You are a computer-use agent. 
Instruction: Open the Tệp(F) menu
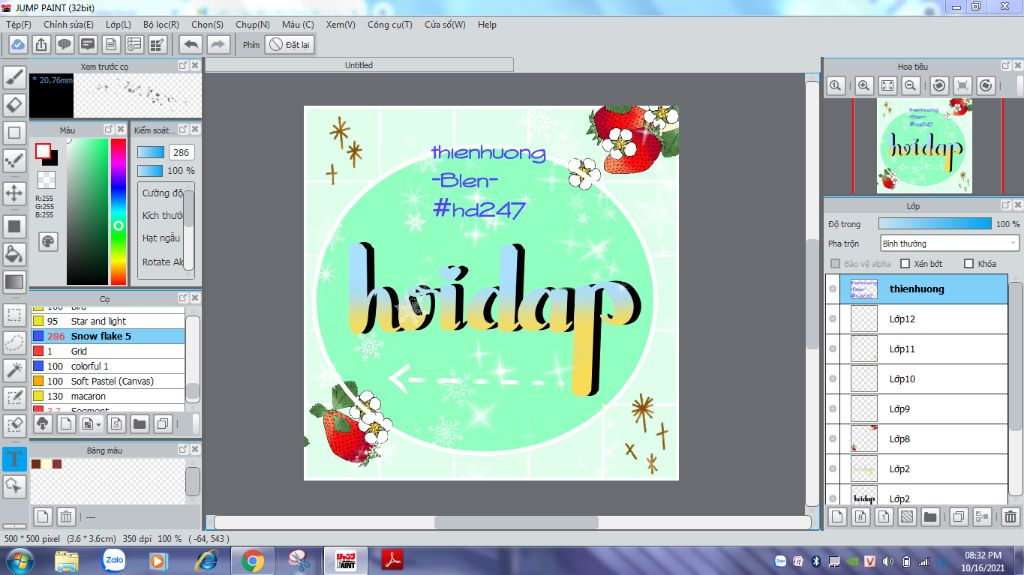pyautogui.click(x=19, y=24)
